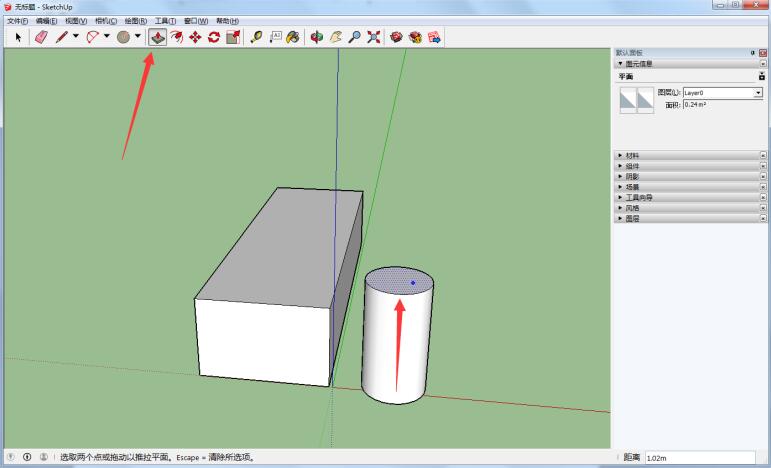Viewport: 771px width, 468px height.
Task: Pick the Eraser tool
Action: tap(41, 37)
